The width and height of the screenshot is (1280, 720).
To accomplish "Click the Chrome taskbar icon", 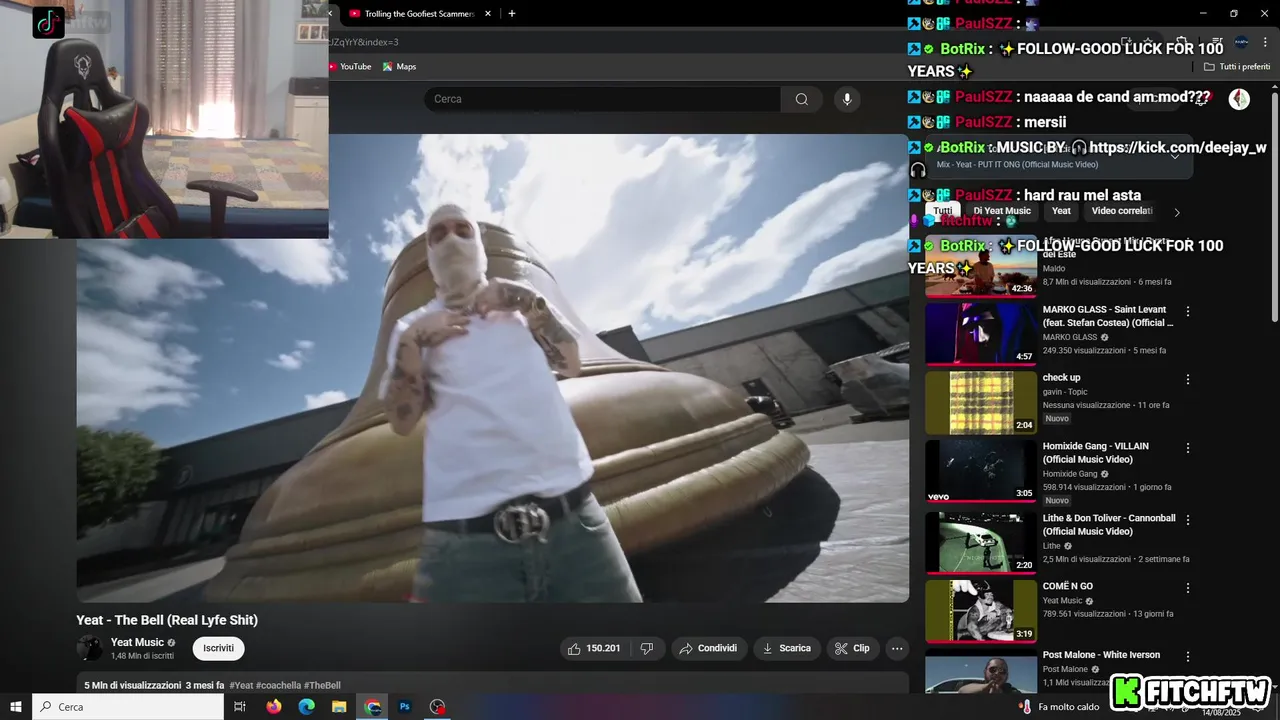I will pyautogui.click(x=373, y=707).
